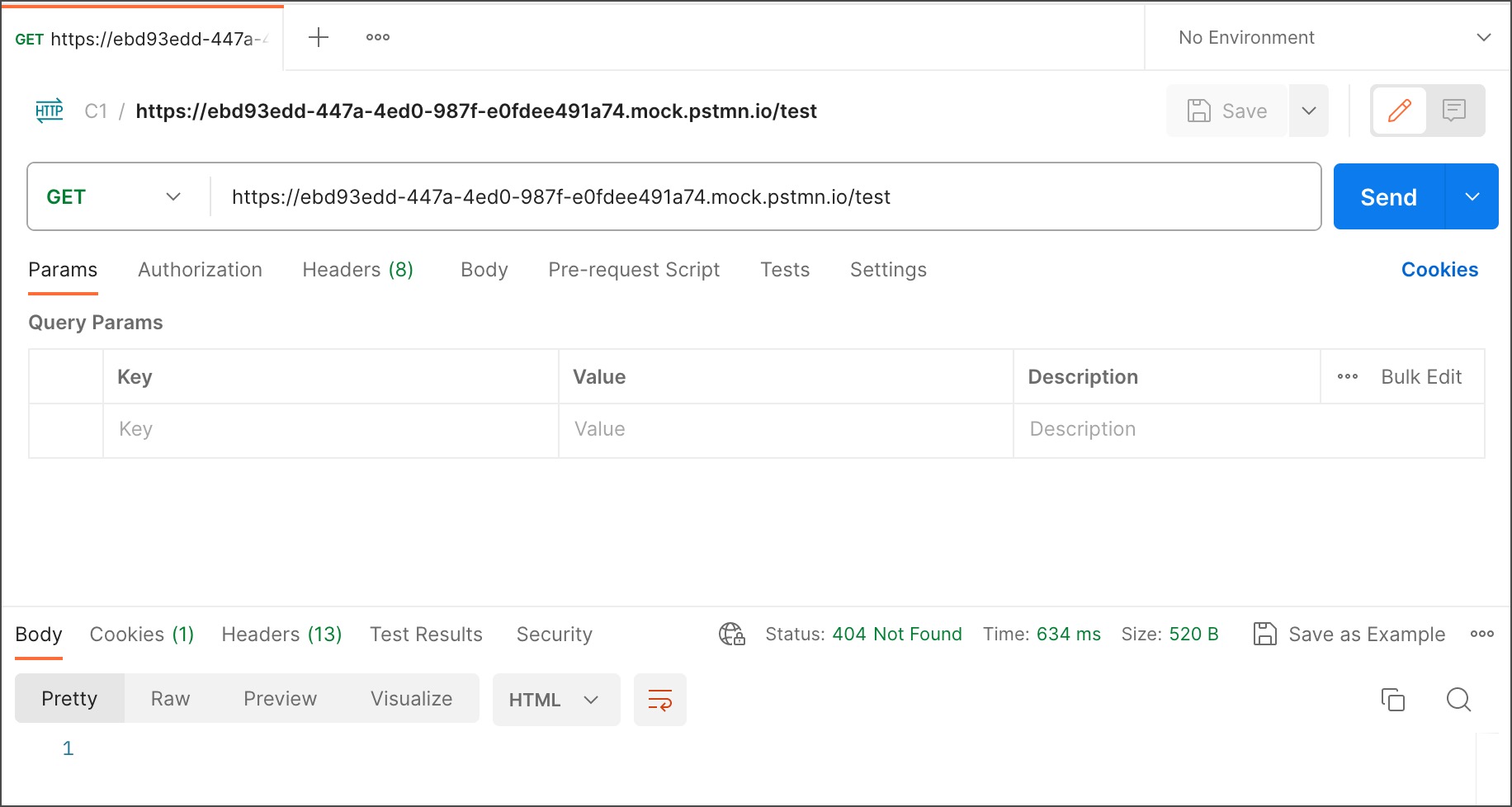Open the tab options ellipsis menu
The height and width of the screenshot is (807, 1512).
[x=377, y=36]
